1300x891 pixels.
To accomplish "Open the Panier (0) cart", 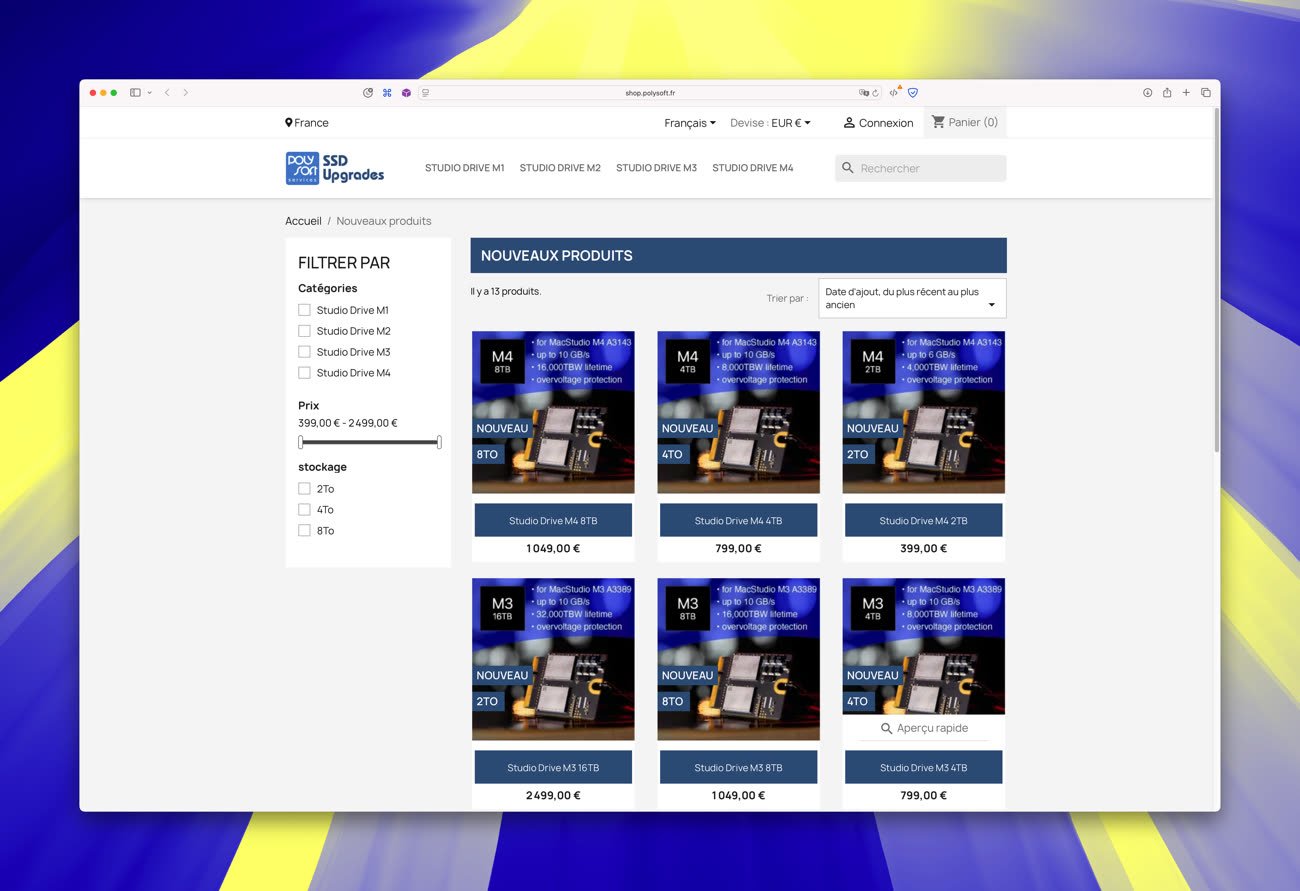I will point(965,122).
